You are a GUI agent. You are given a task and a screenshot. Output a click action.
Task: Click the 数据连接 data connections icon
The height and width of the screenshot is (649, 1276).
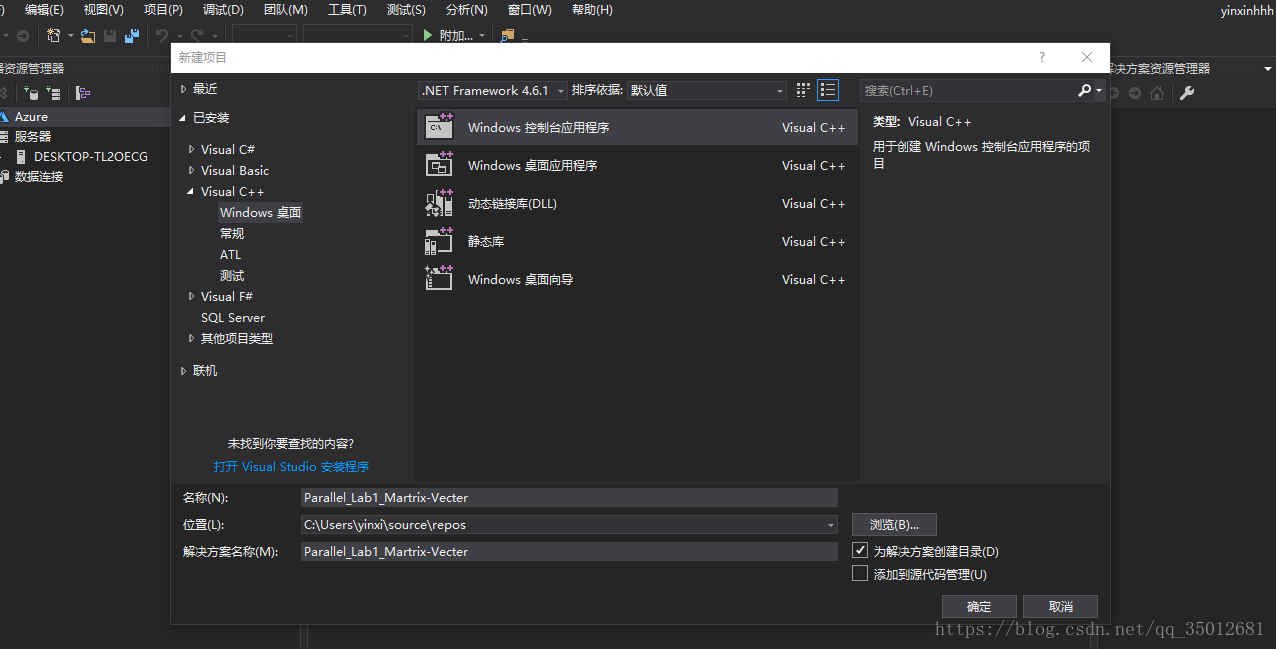pos(4,176)
